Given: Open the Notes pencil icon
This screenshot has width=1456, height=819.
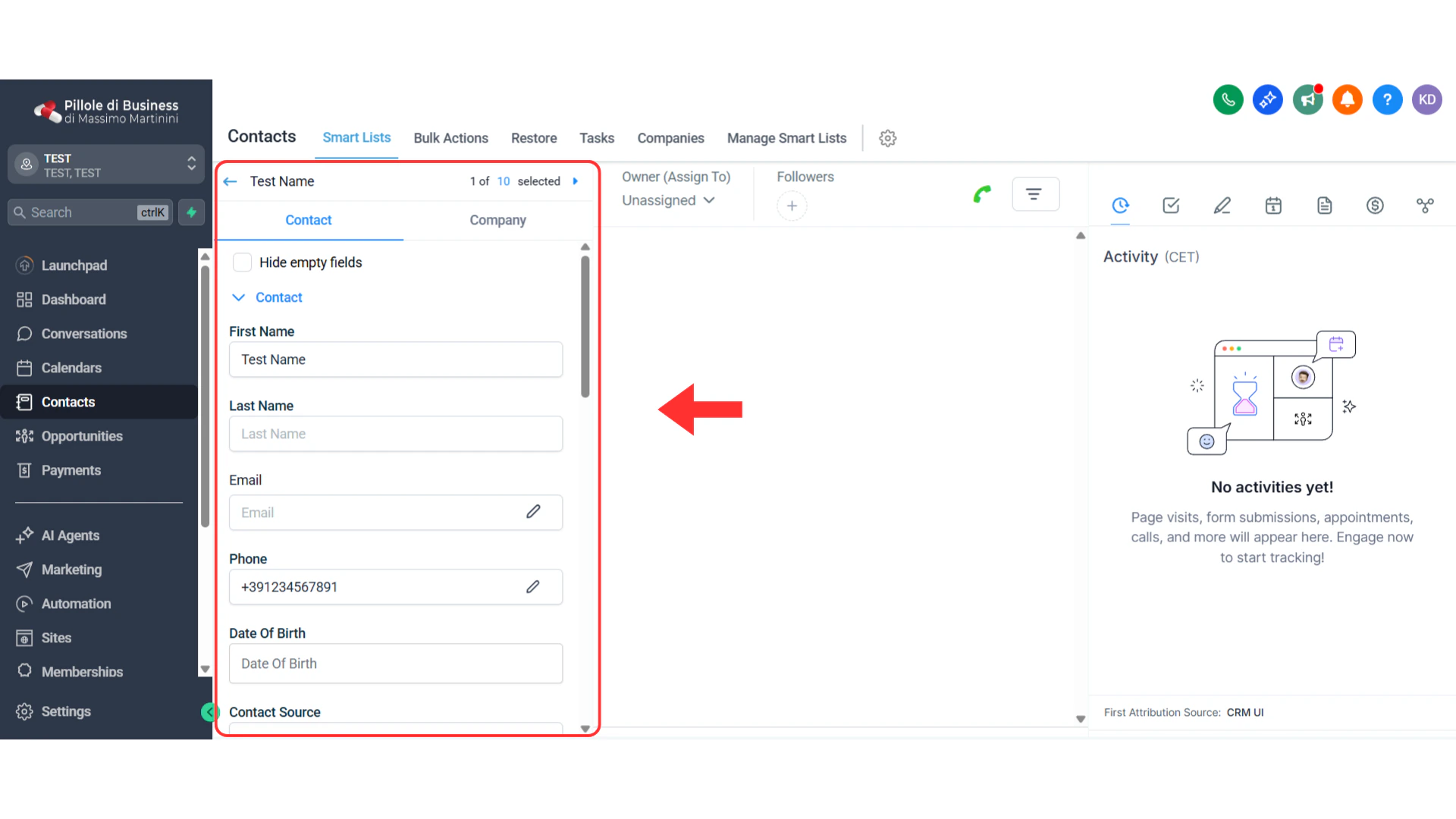Looking at the screenshot, I should point(1222,206).
